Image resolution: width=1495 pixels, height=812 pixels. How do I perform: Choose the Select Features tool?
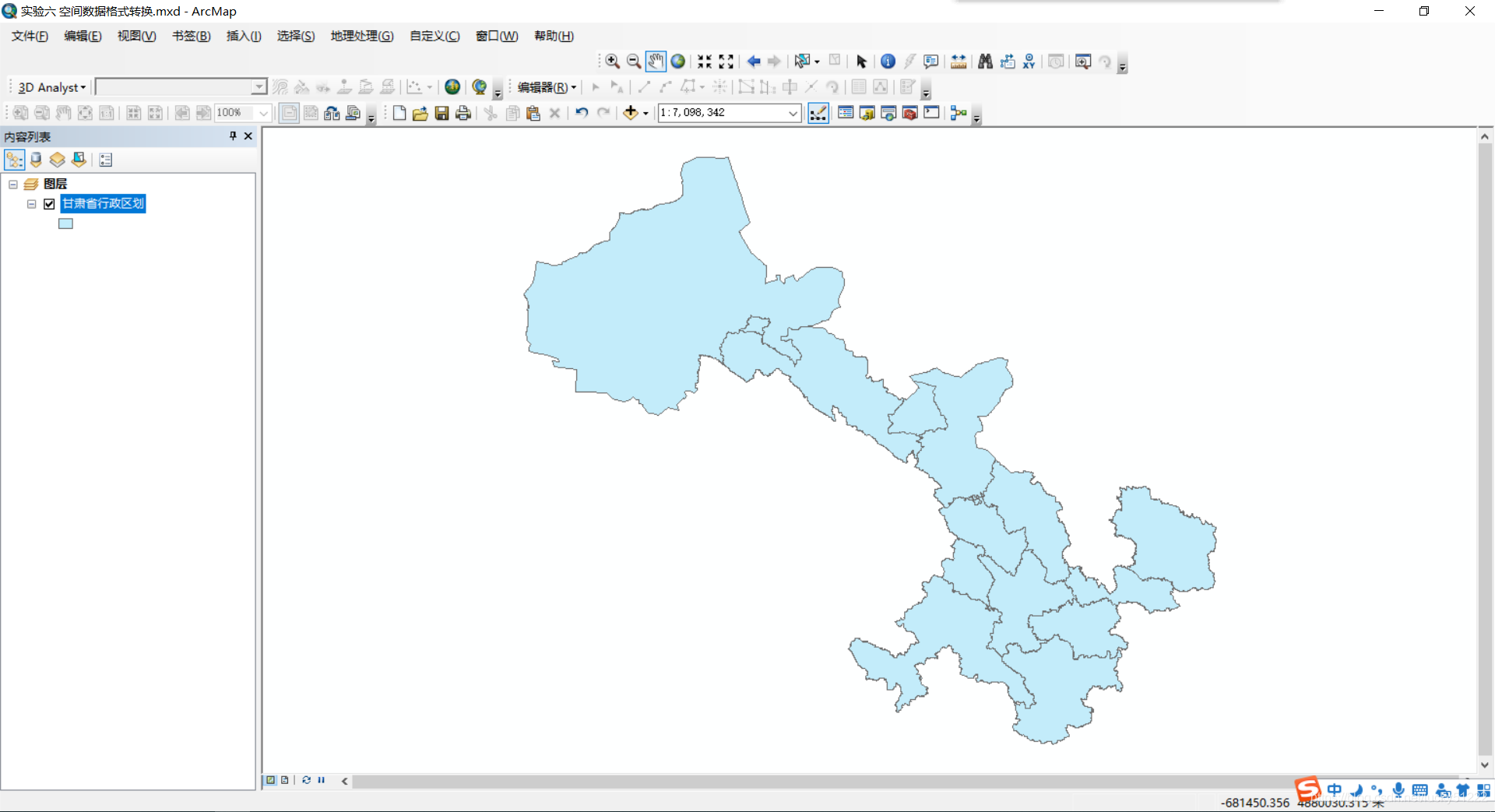click(801, 62)
